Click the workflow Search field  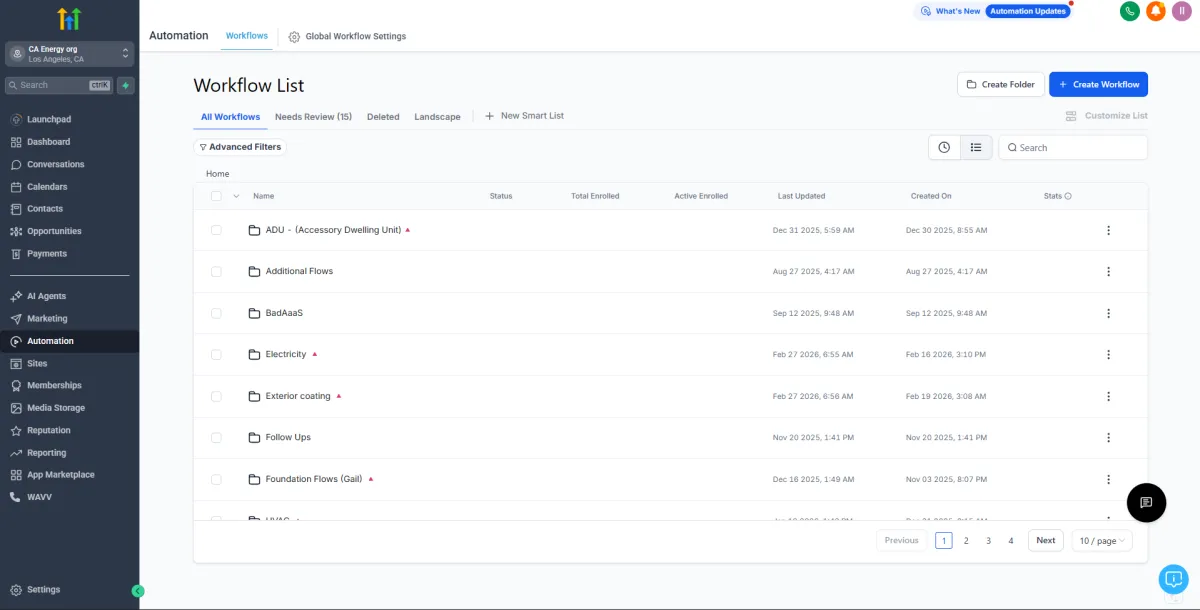pos(1073,147)
